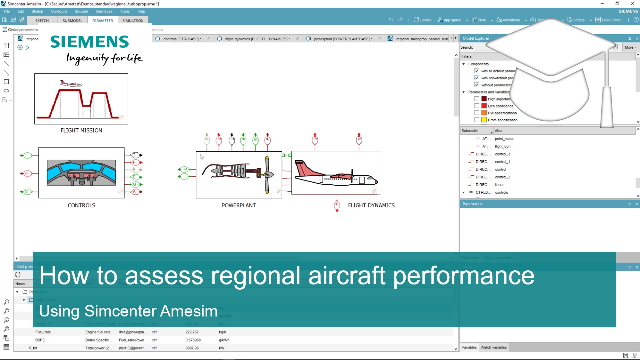Select the Text annotation tool

click(7, 46)
